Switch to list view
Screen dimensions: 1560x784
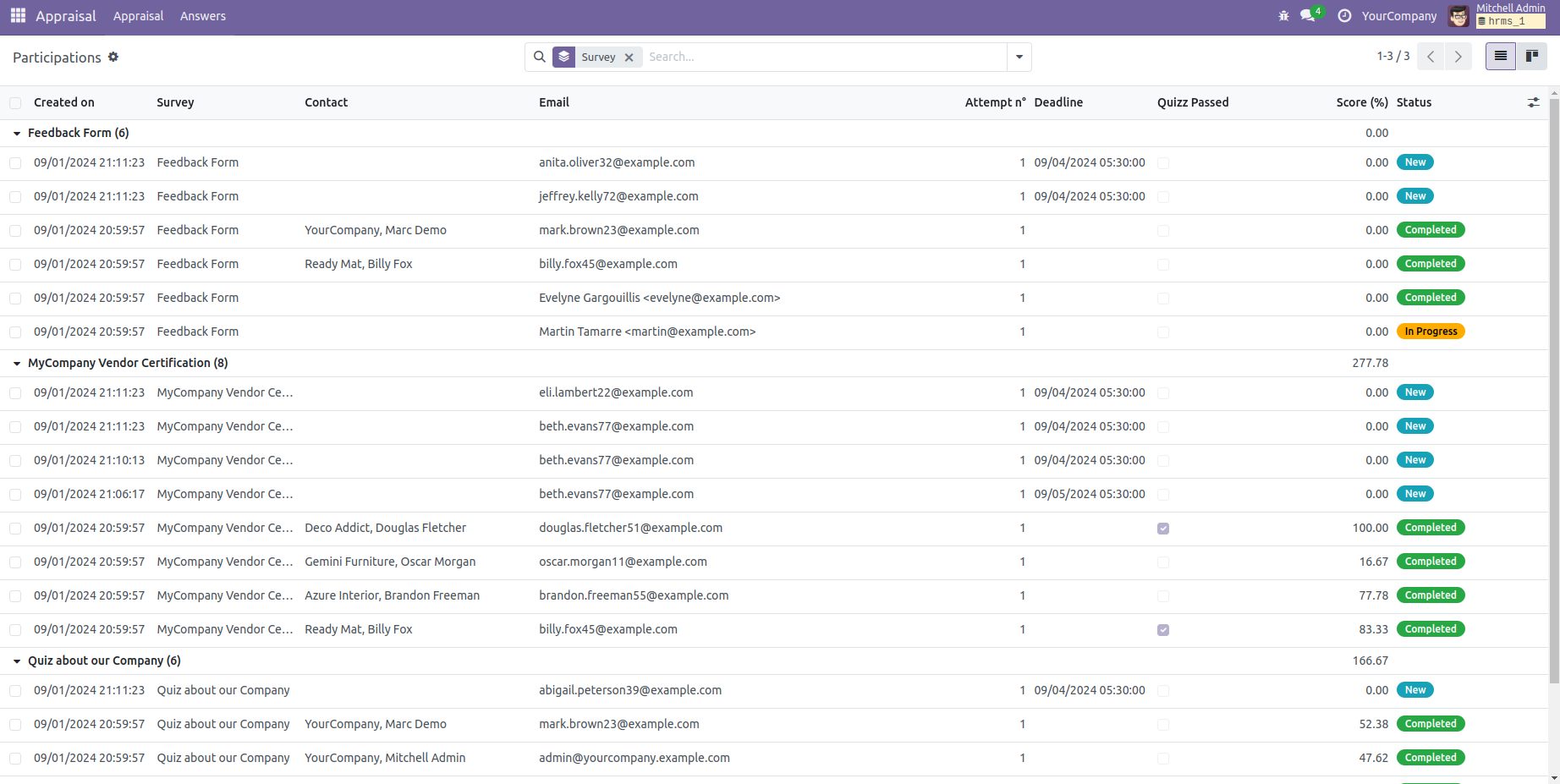tap(1500, 57)
